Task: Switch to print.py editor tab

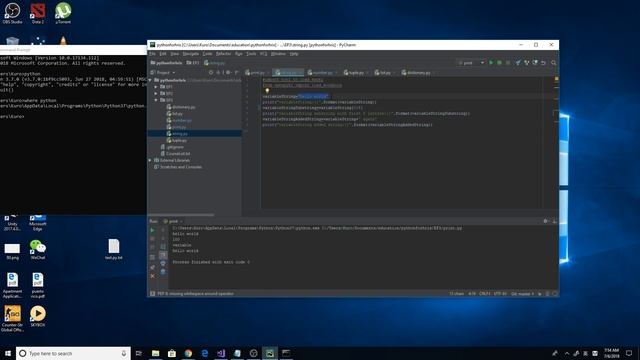Action: tap(257, 73)
